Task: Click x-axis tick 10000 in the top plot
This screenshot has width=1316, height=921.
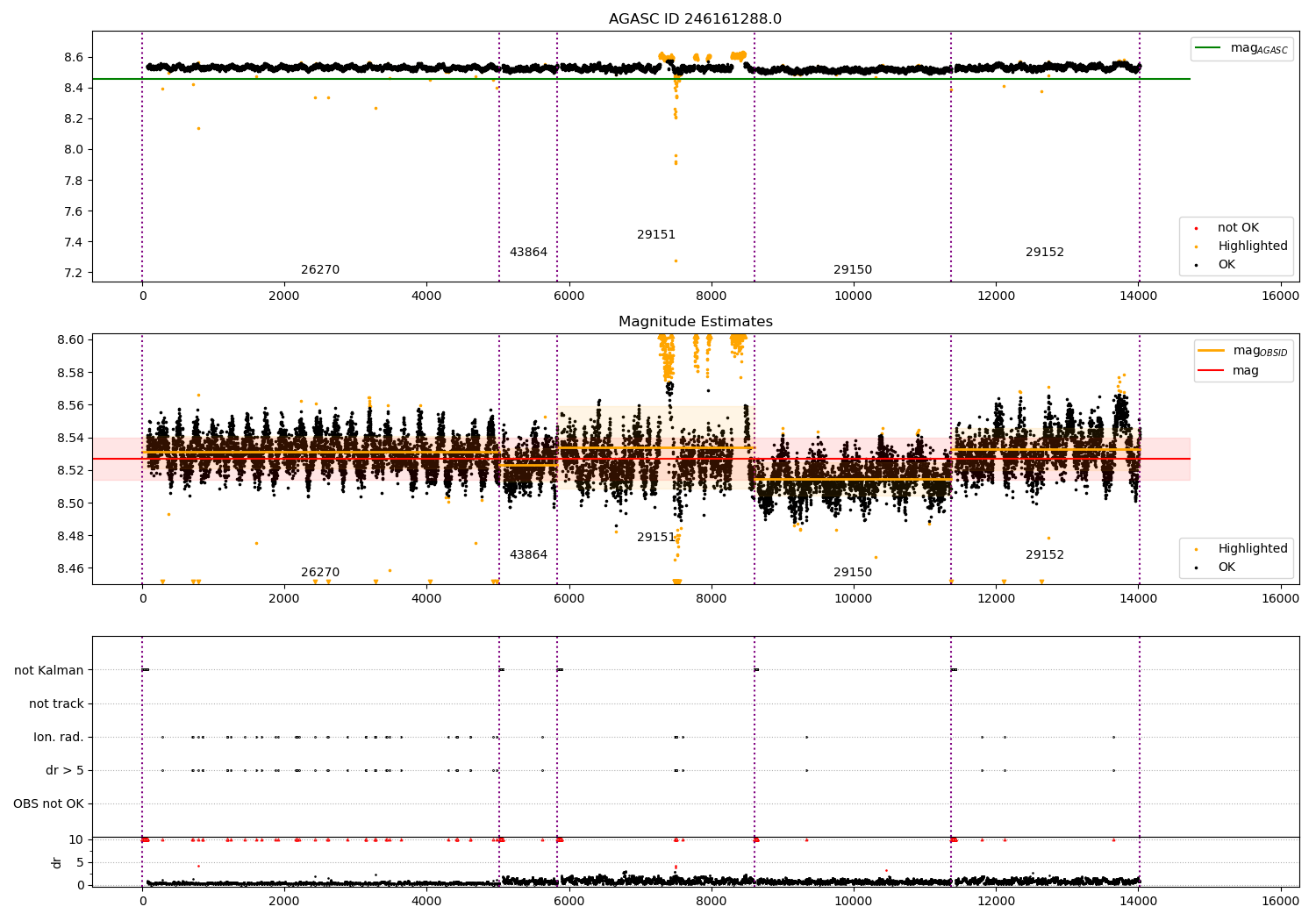Action: [x=853, y=296]
